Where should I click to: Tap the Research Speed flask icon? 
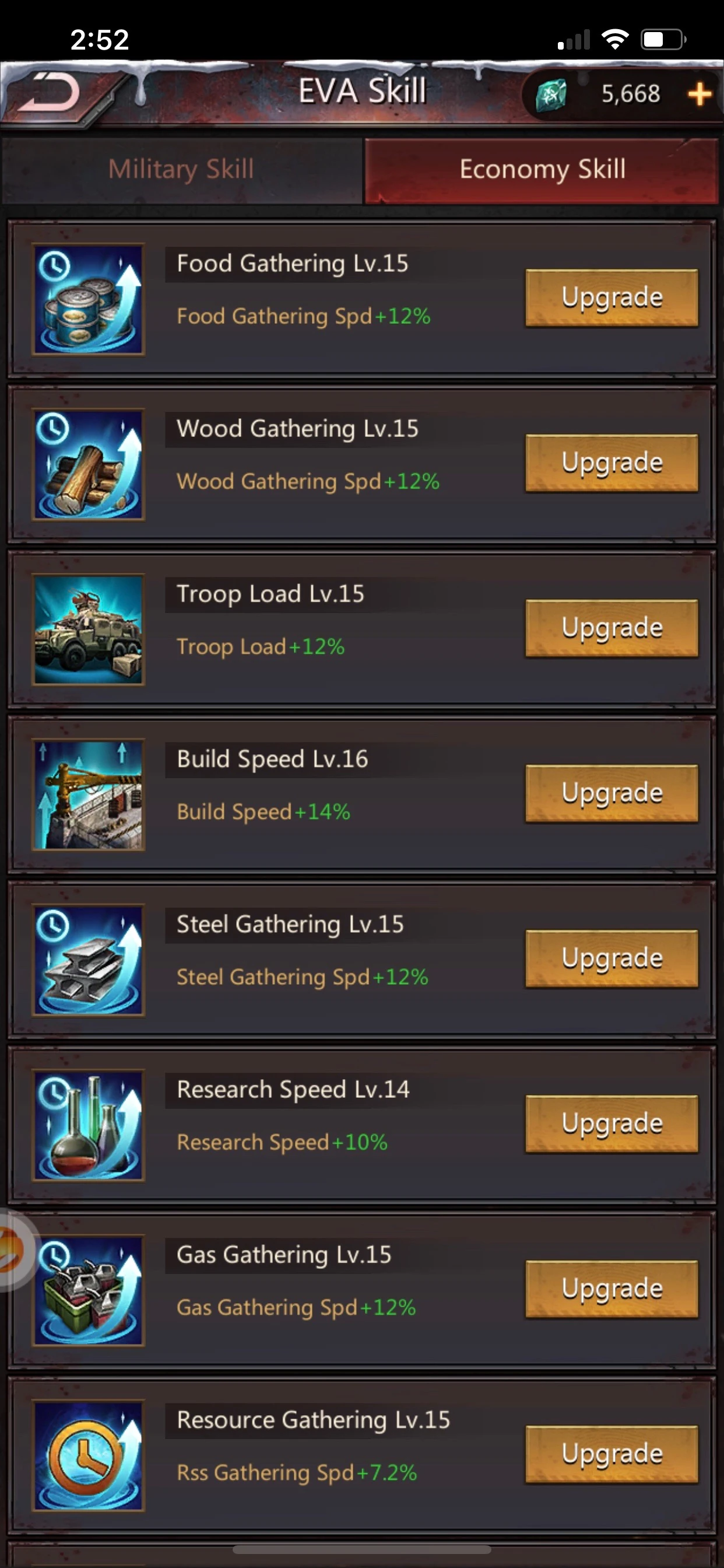pyautogui.click(x=88, y=1125)
